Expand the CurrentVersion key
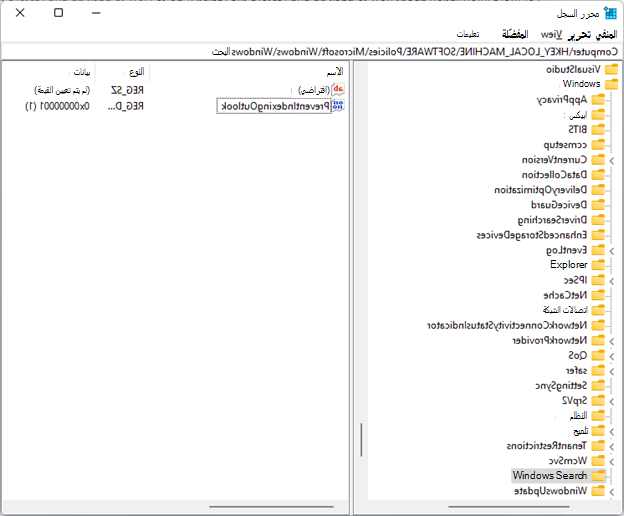 coord(612,161)
